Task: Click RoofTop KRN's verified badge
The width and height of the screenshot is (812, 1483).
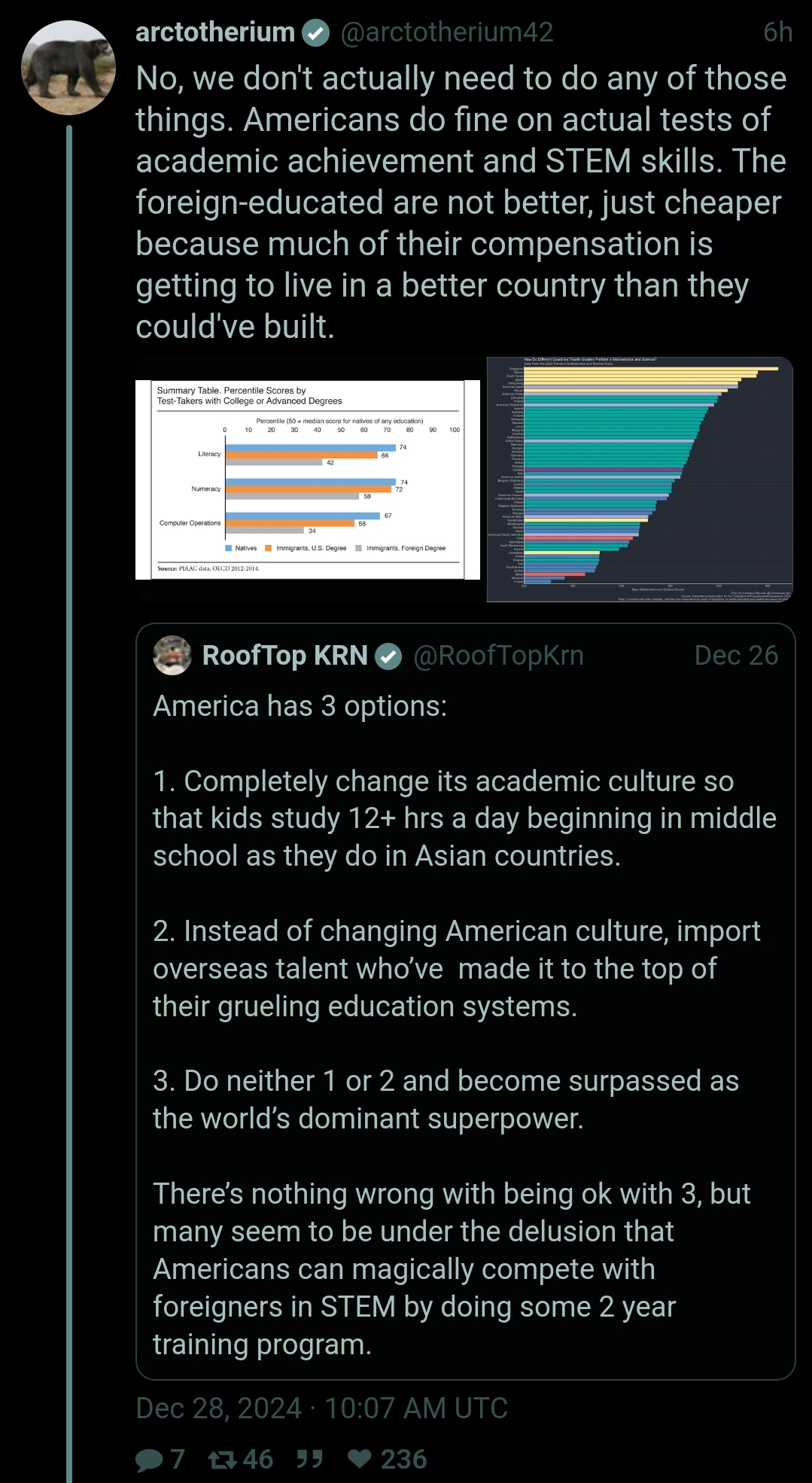Action: click(x=388, y=656)
